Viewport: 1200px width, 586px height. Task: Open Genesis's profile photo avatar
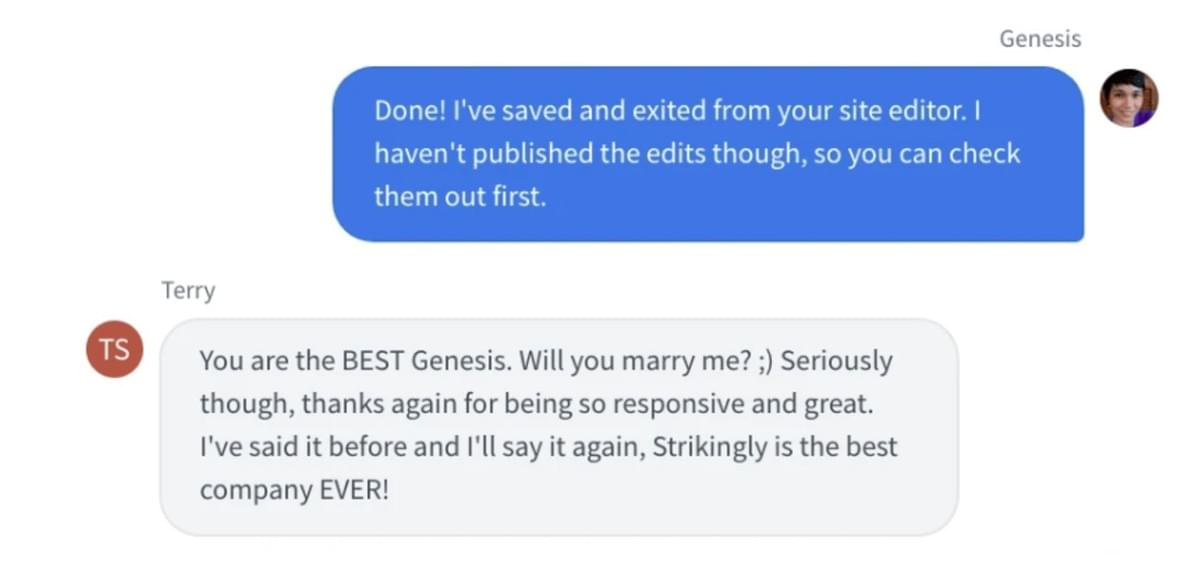(1129, 98)
